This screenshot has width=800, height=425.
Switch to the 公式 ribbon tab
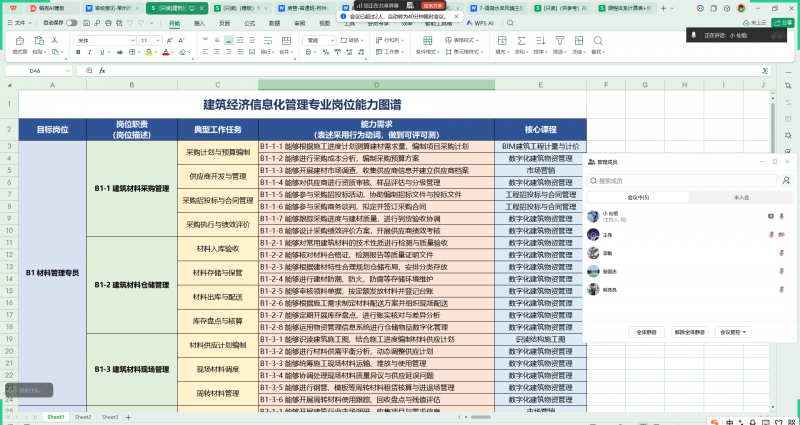249,23
